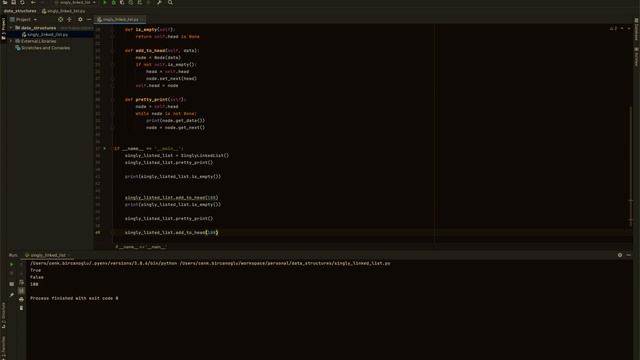
Task: Toggle the Structure tool window button
Action: coord(3,315)
